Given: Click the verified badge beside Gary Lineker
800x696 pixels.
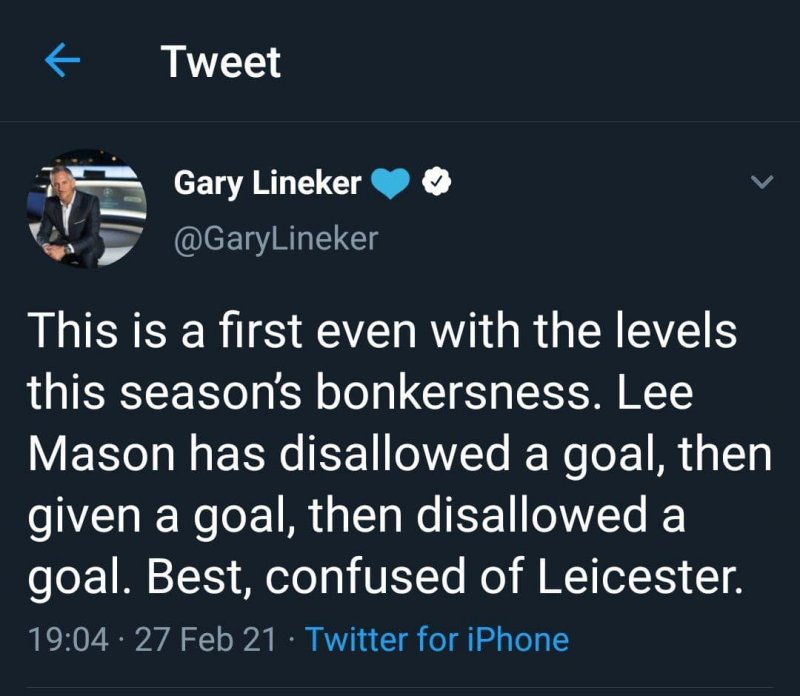Looking at the screenshot, I should tap(440, 182).
